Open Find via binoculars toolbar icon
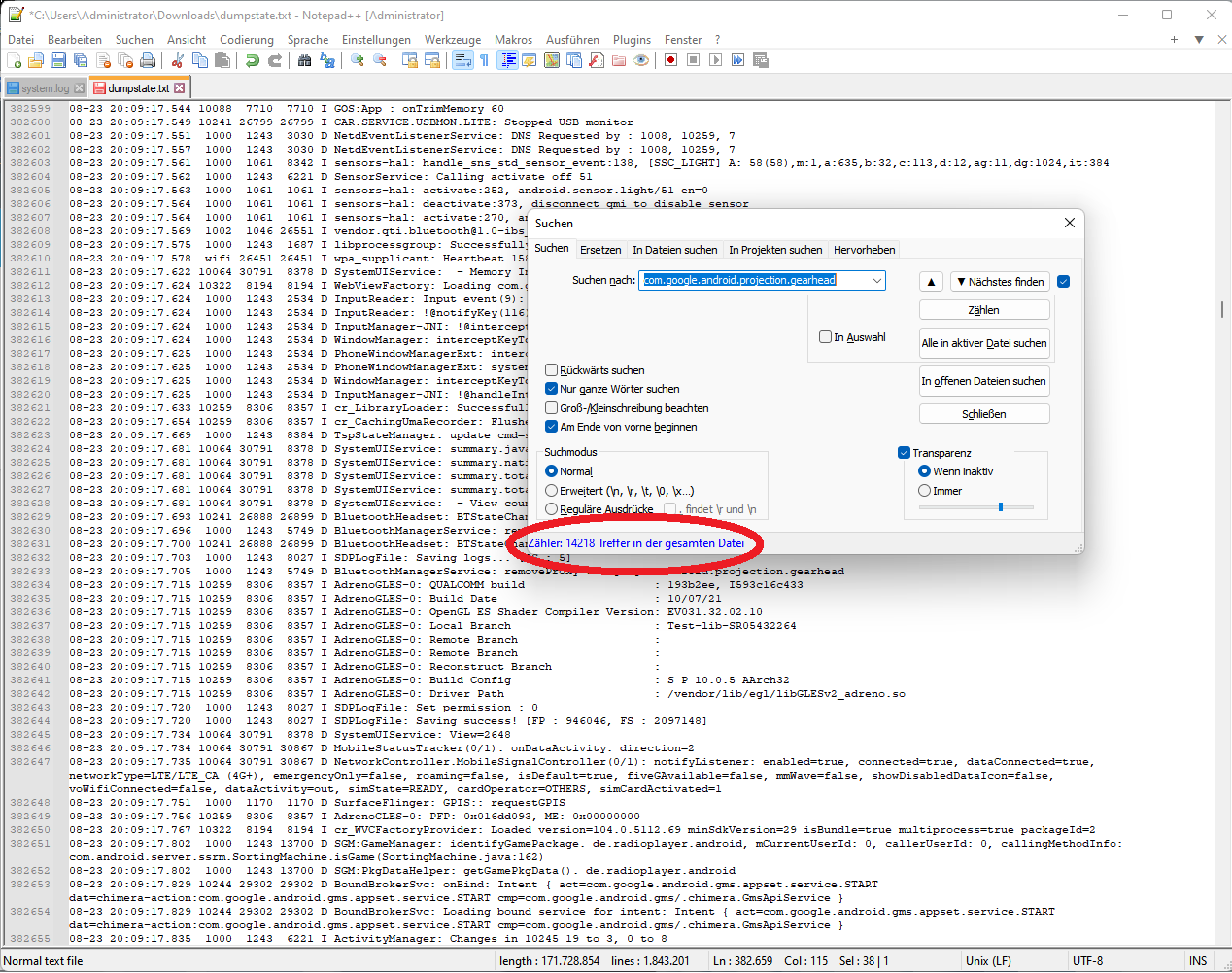1232x973 pixels. (x=305, y=60)
